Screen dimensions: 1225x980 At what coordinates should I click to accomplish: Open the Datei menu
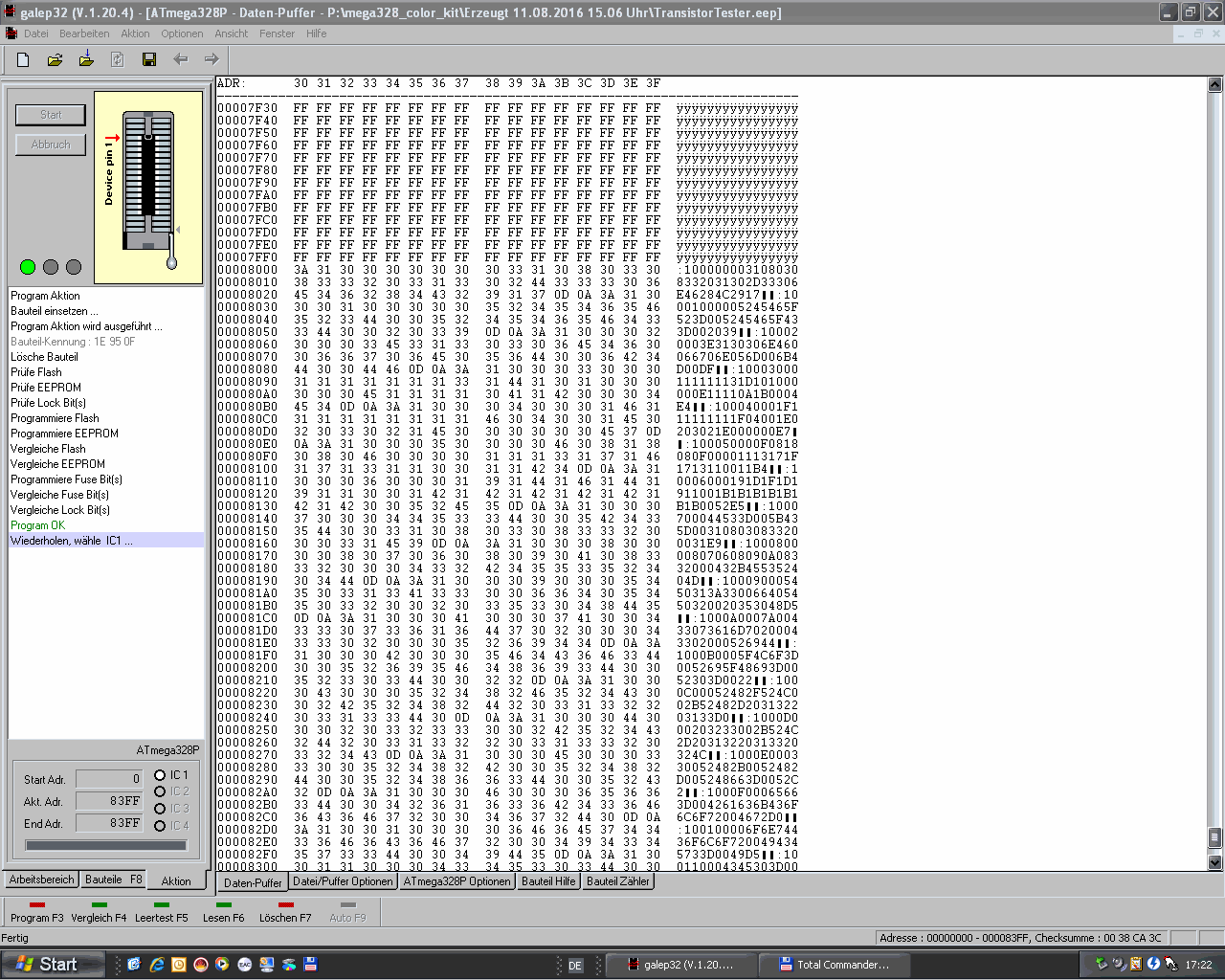pyautogui.click(x=36, y=33)
